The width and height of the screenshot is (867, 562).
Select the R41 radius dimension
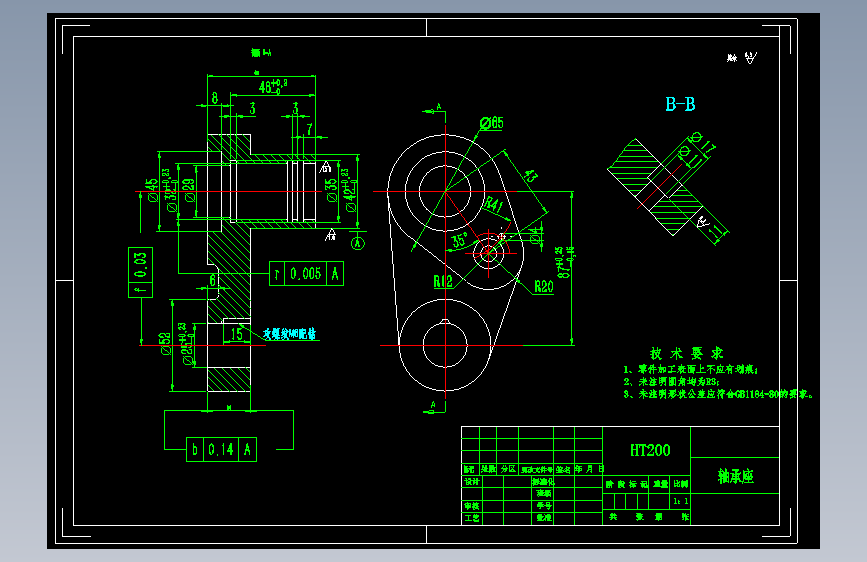(494, 205)
